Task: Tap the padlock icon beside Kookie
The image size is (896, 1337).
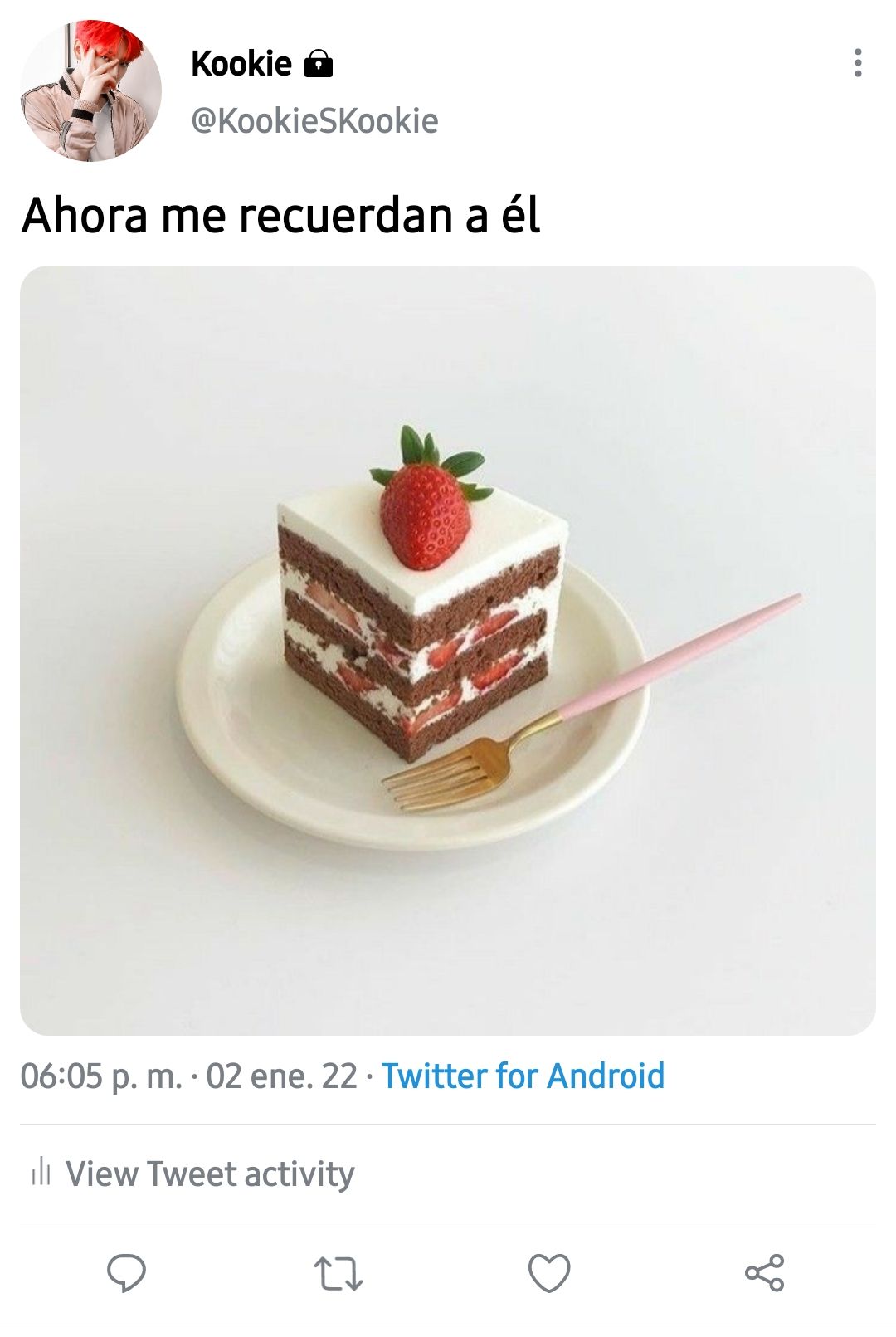Action: click(x=319, y=63)
